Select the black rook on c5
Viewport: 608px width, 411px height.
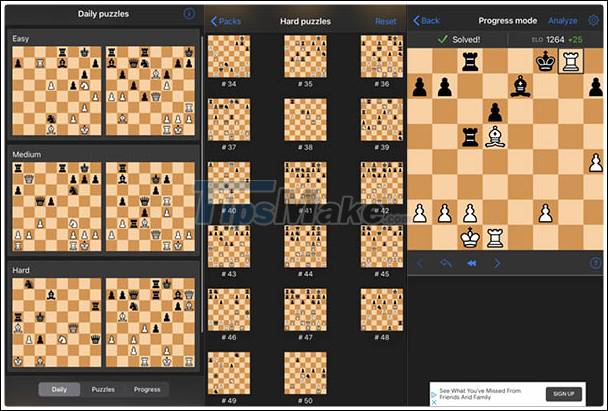coord(470,136)
